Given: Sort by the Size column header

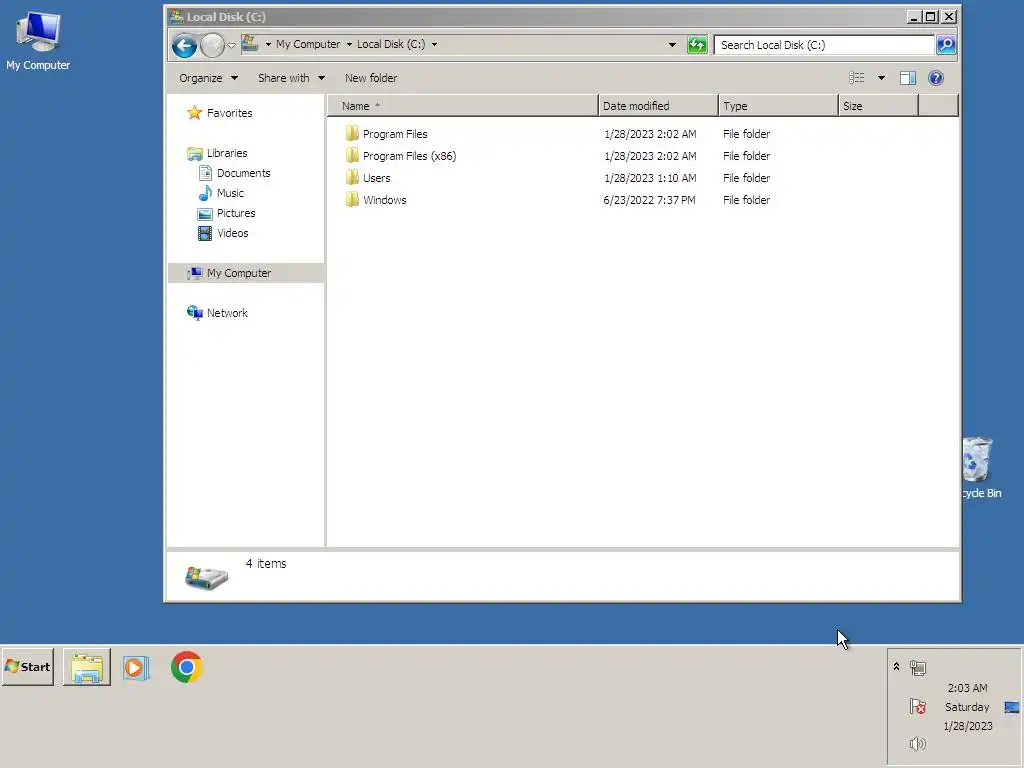Looking at the screenshot, I should pos(878,106).
